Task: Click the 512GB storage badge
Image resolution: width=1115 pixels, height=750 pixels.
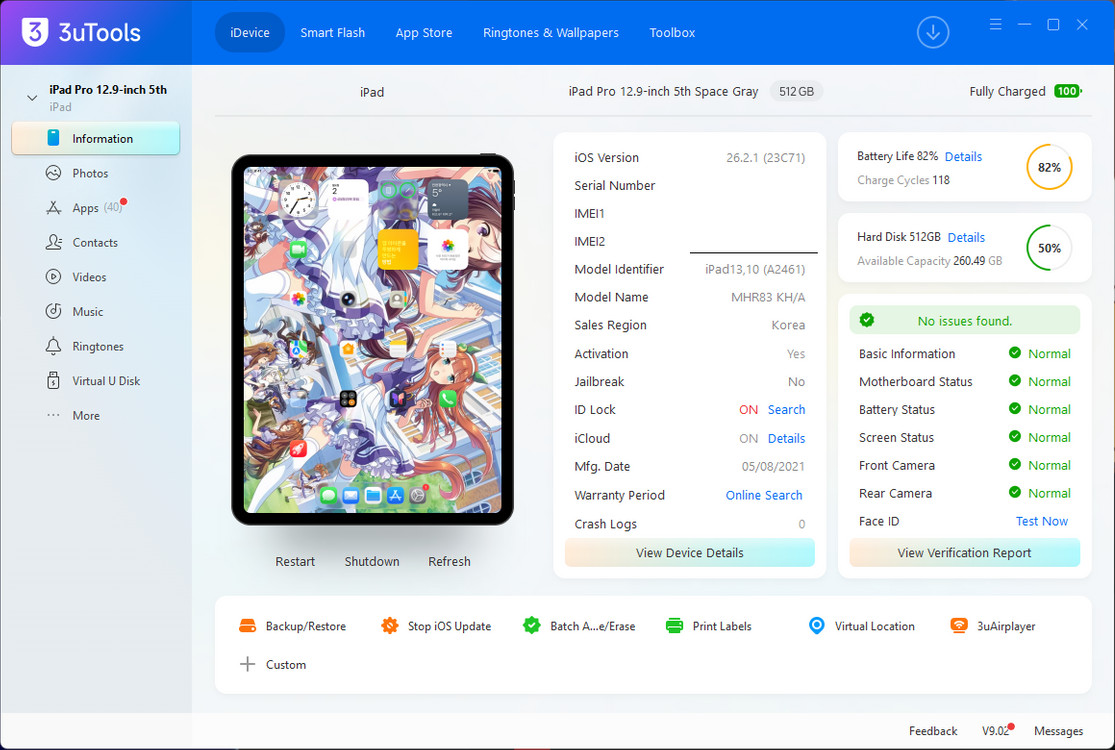Action: pos(796,91)
